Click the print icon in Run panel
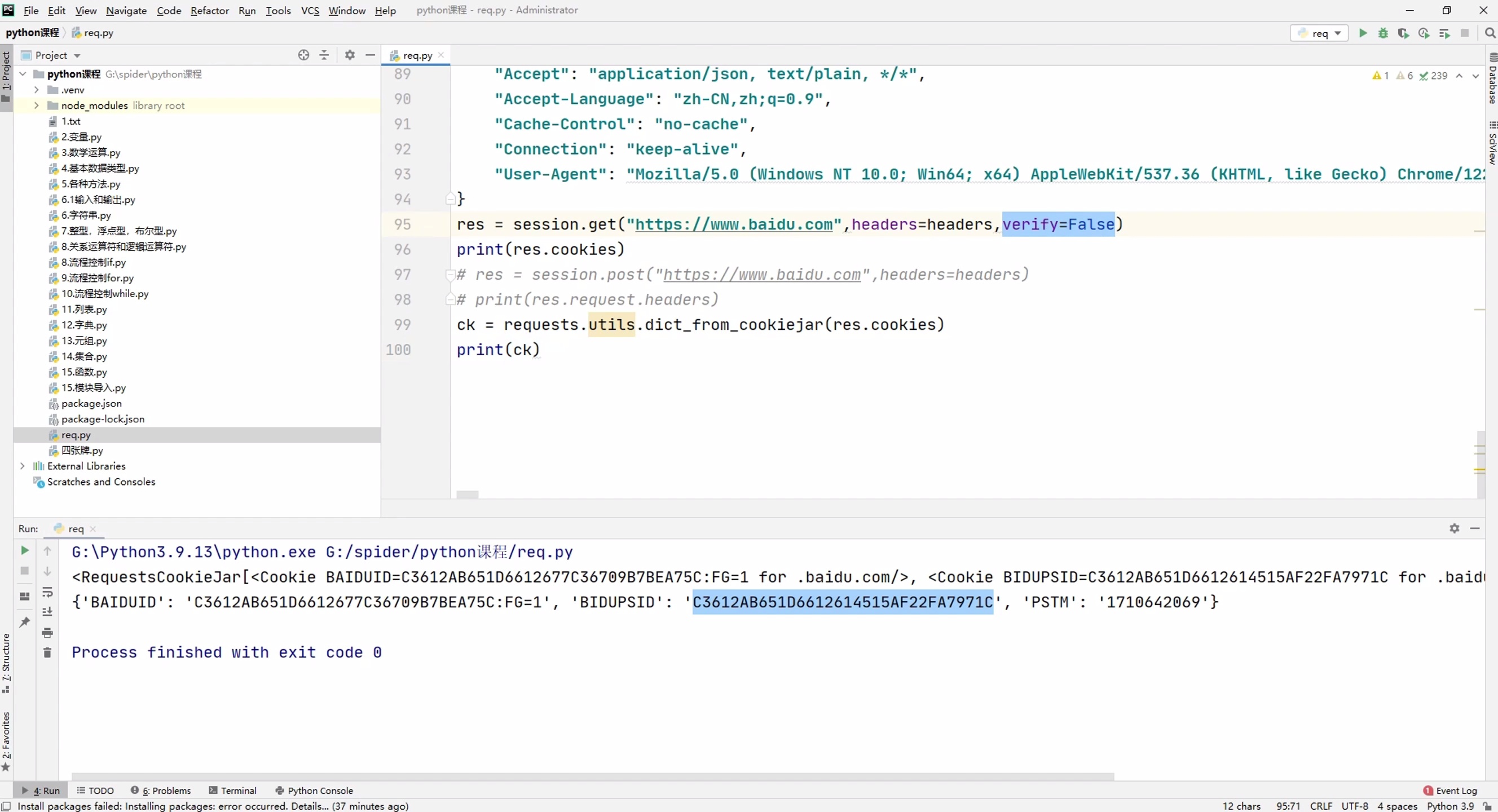The height and width of the screenshot is (812, 1498). [48, 633]
